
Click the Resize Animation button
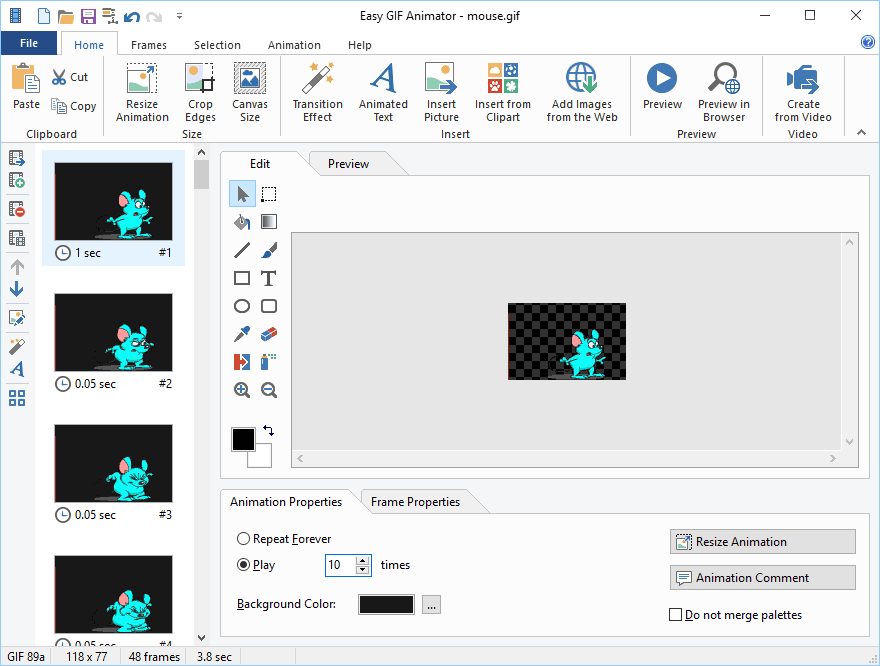[x=762, y=541]
